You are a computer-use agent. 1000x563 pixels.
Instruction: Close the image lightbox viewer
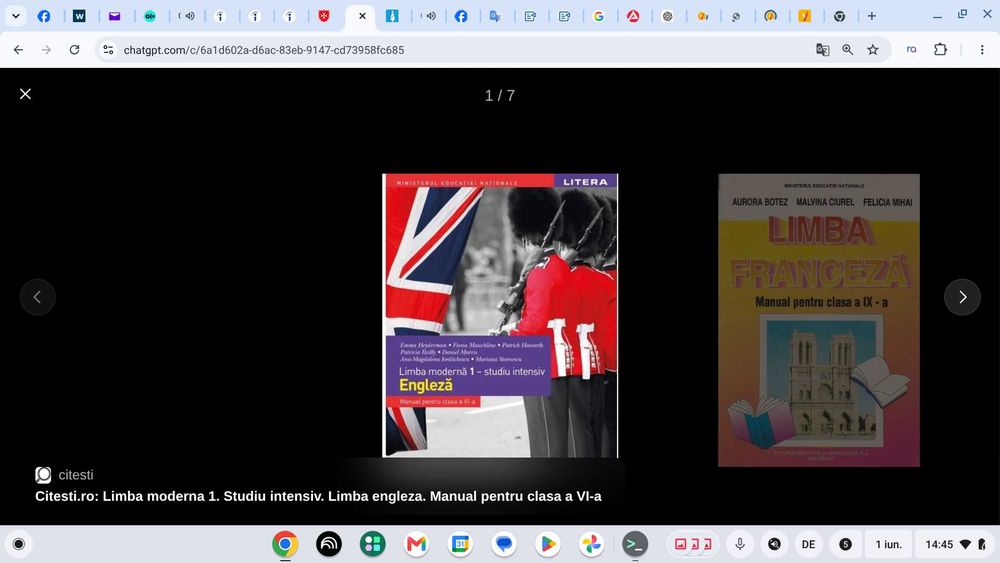pyautogui.click(x=25, y=94)
